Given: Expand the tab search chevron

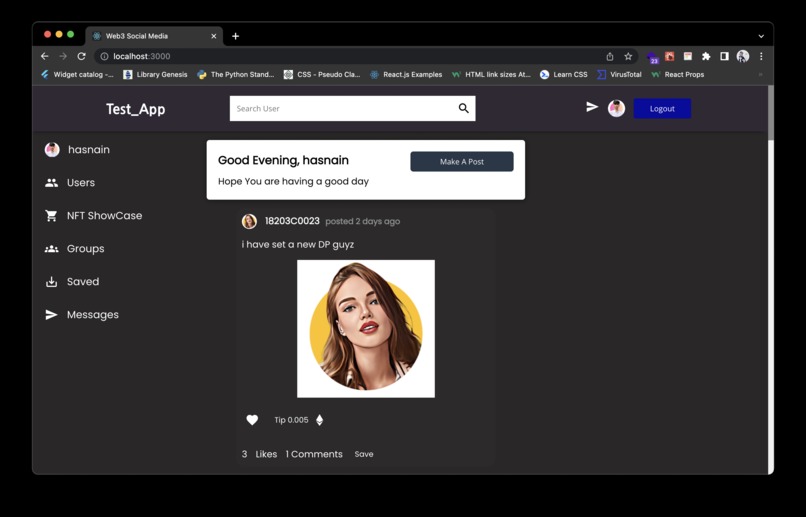Looking at the screenshot, I should 761,36.
